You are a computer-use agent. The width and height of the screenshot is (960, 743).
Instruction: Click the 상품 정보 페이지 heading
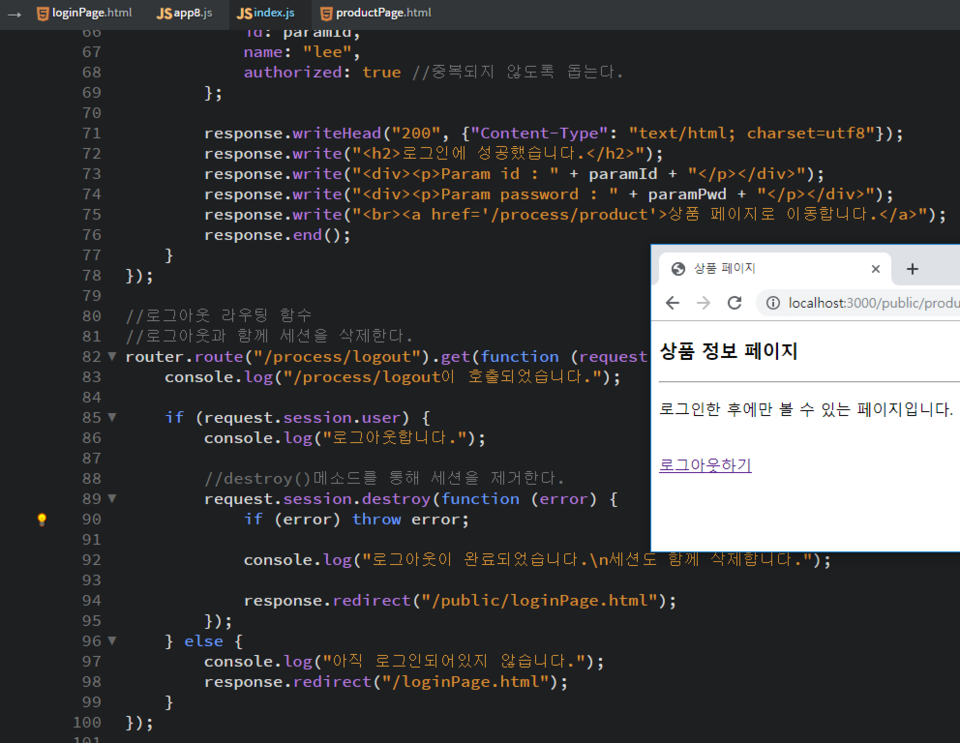728,351
